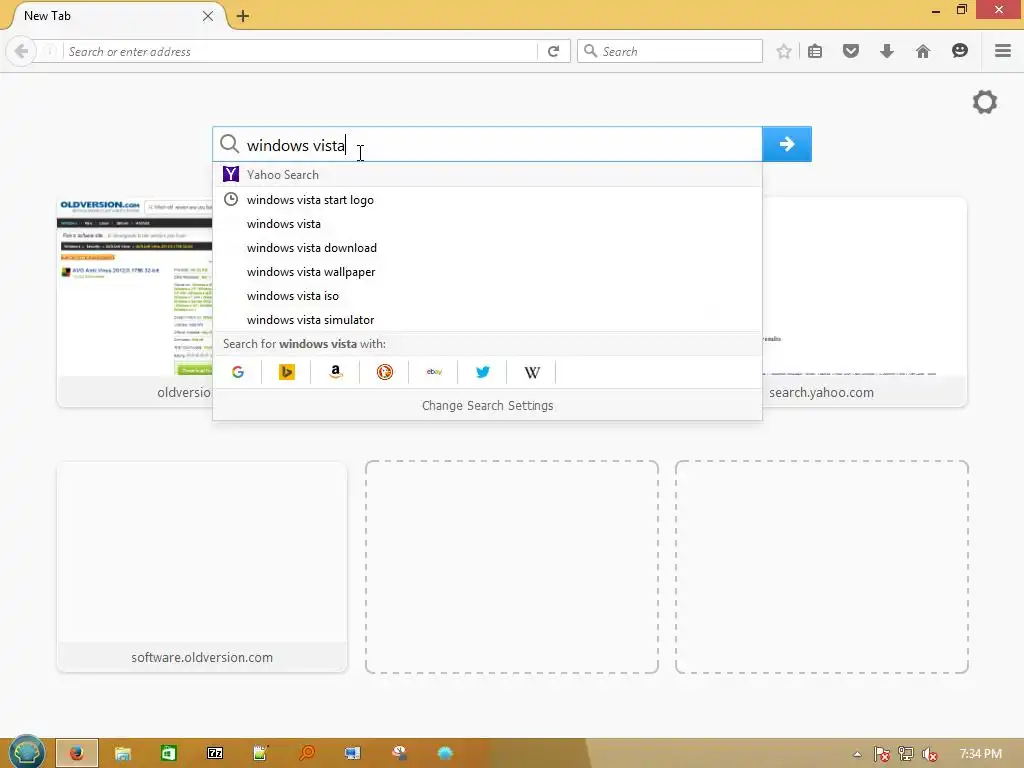Show bookmarks list icon

tap(815, 51)
